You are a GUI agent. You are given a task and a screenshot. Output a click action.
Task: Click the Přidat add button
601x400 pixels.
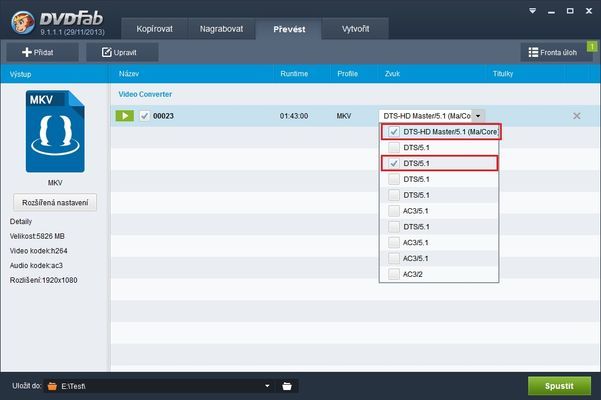coord(42,52)
